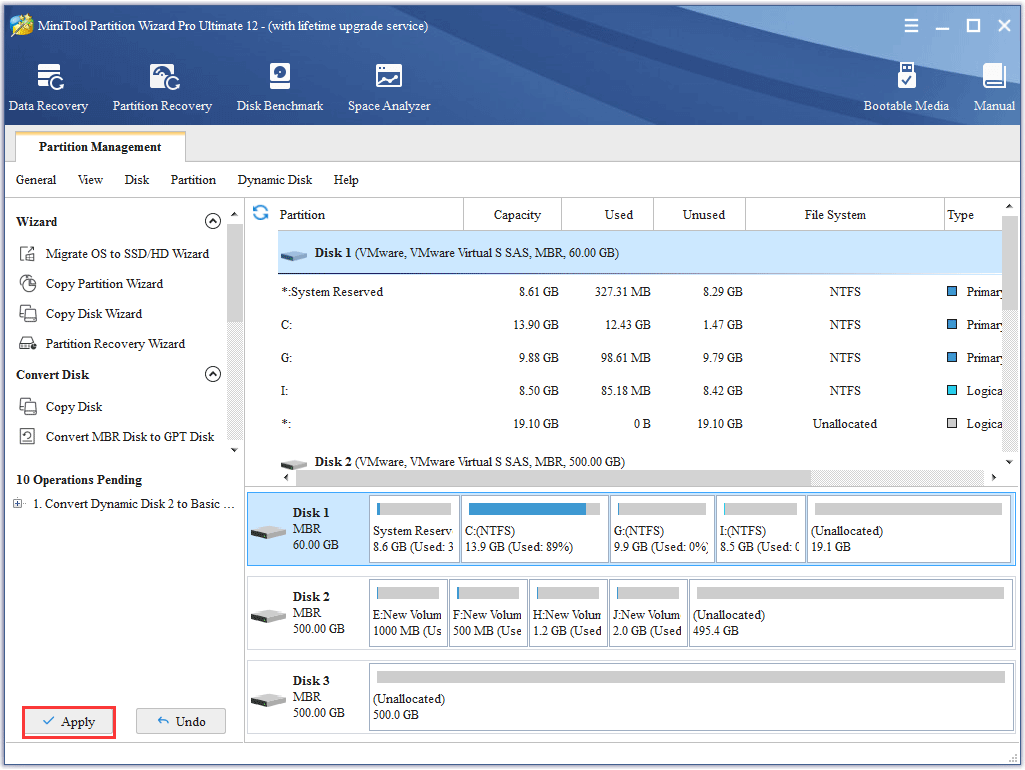Open the Partition menu
This screenshot has height=770, width=1025.
(x=193, y=180)
